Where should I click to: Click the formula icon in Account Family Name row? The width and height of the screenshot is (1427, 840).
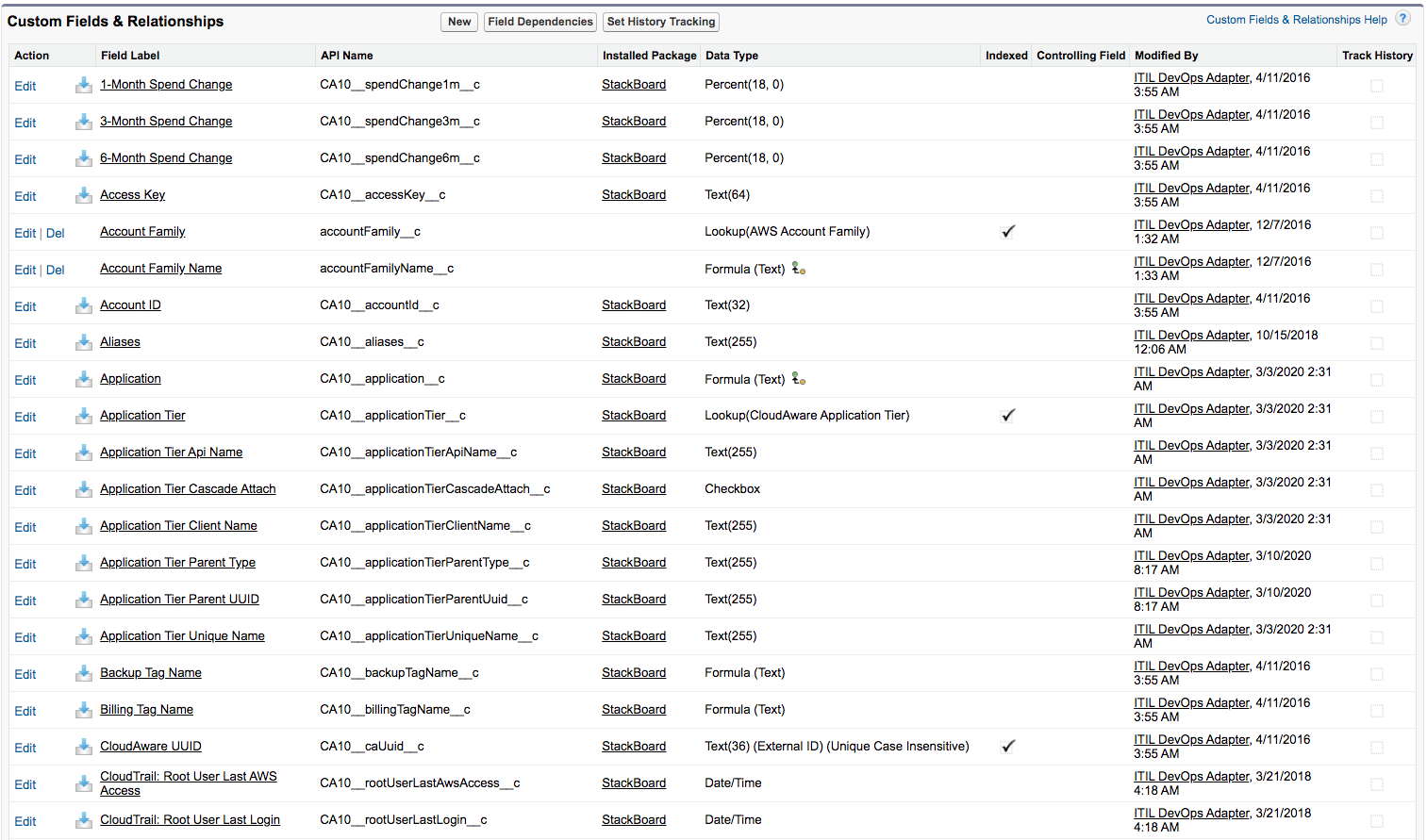[799, 269]
